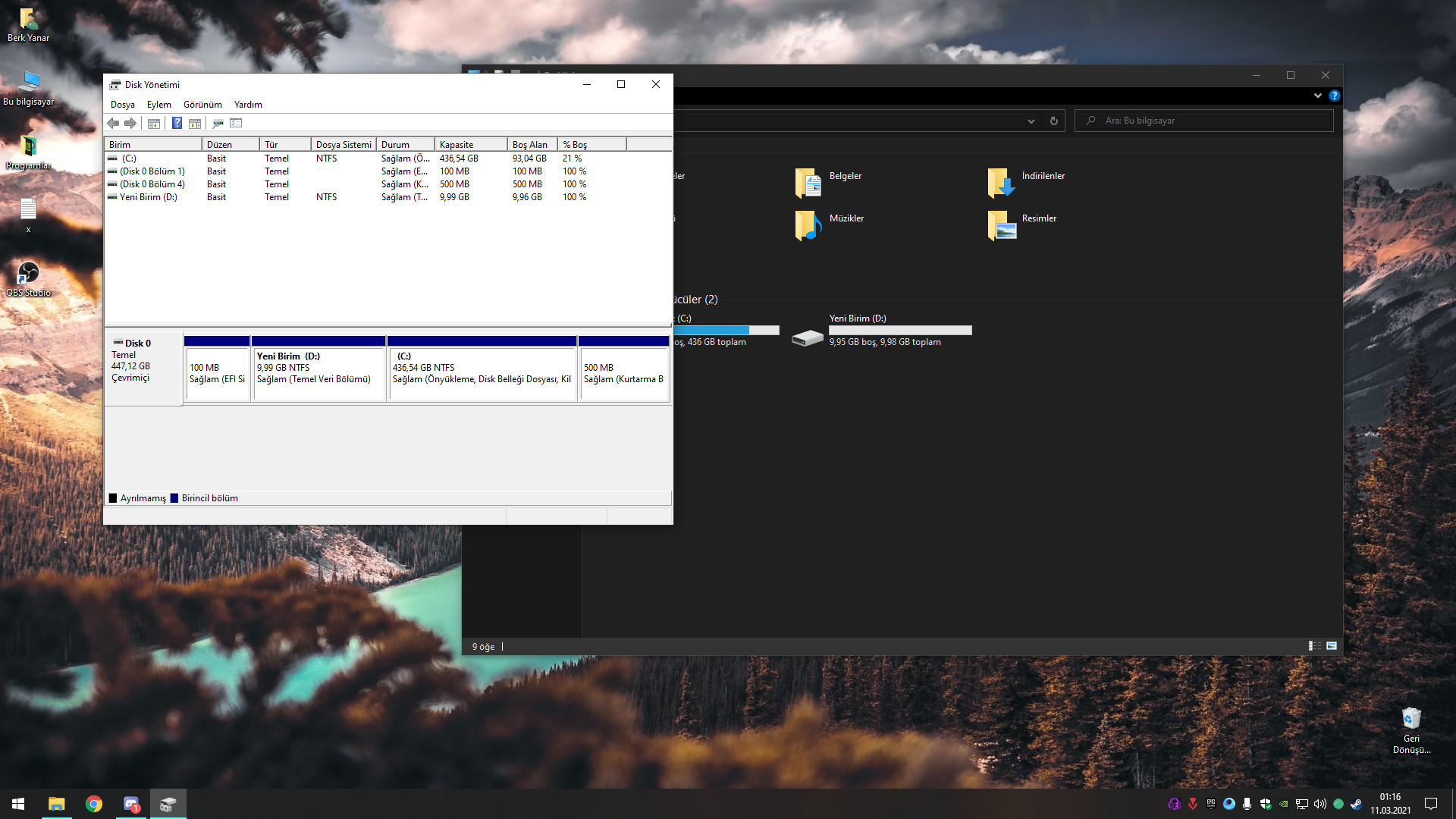
Task: Switch Explorer to large icons view
Action: coord(1332,646)
